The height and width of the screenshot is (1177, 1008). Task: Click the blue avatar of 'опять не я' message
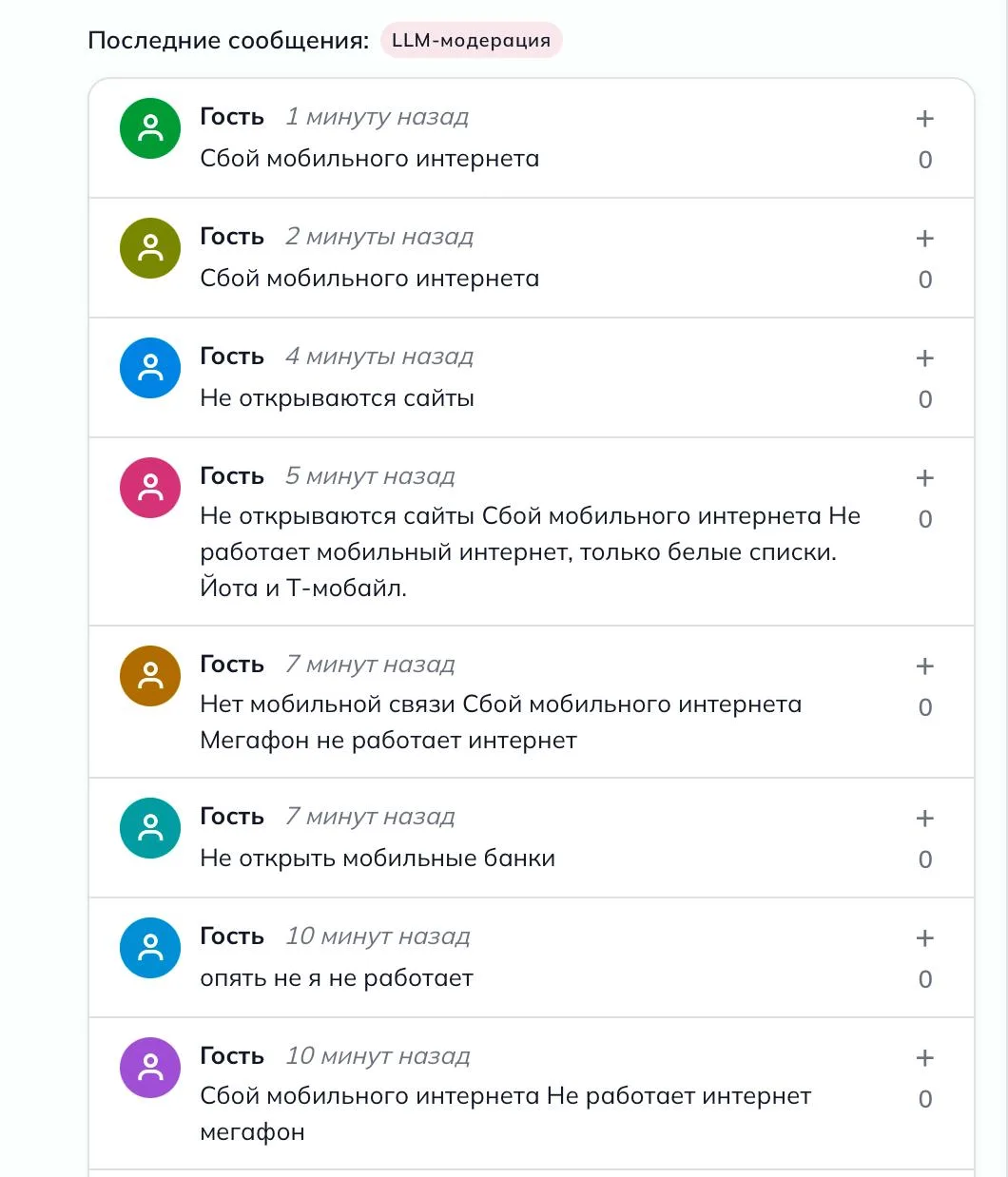coord(150,948)
